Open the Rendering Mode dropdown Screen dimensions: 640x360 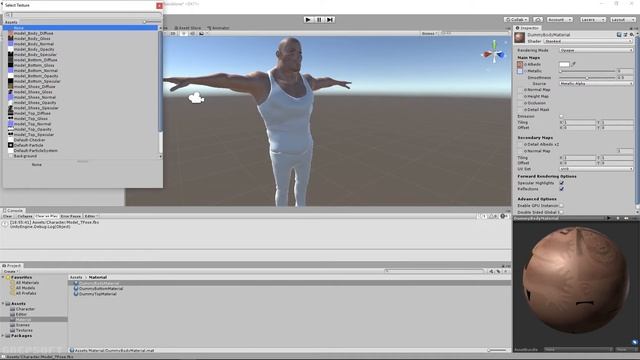596,50
